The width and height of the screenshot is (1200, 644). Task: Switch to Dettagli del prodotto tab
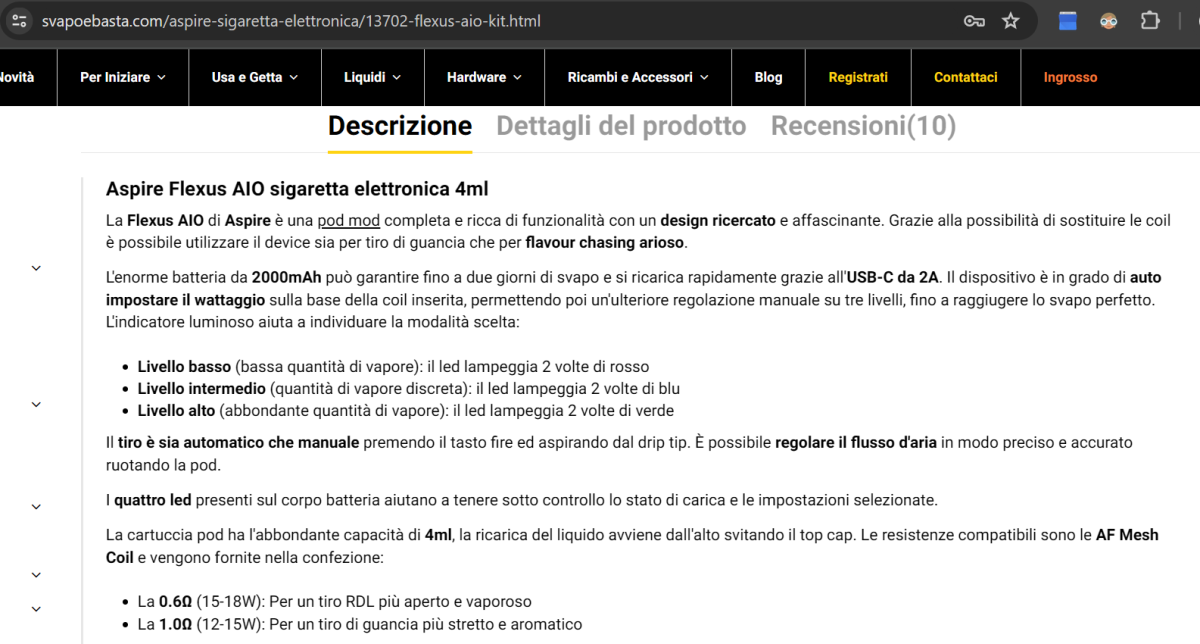pyautogui.click(x=621, y=126)
